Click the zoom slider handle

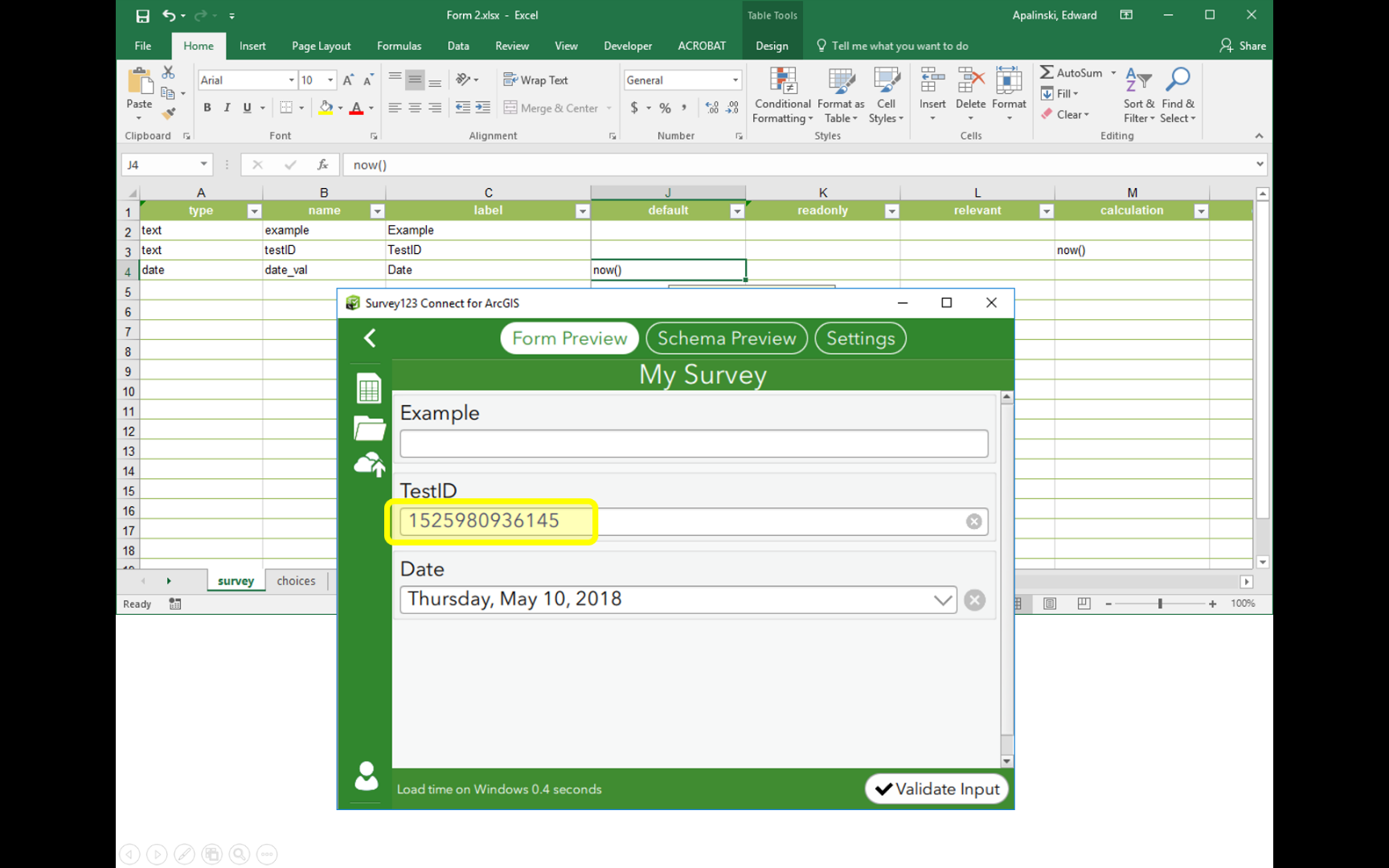(1160, 604)
